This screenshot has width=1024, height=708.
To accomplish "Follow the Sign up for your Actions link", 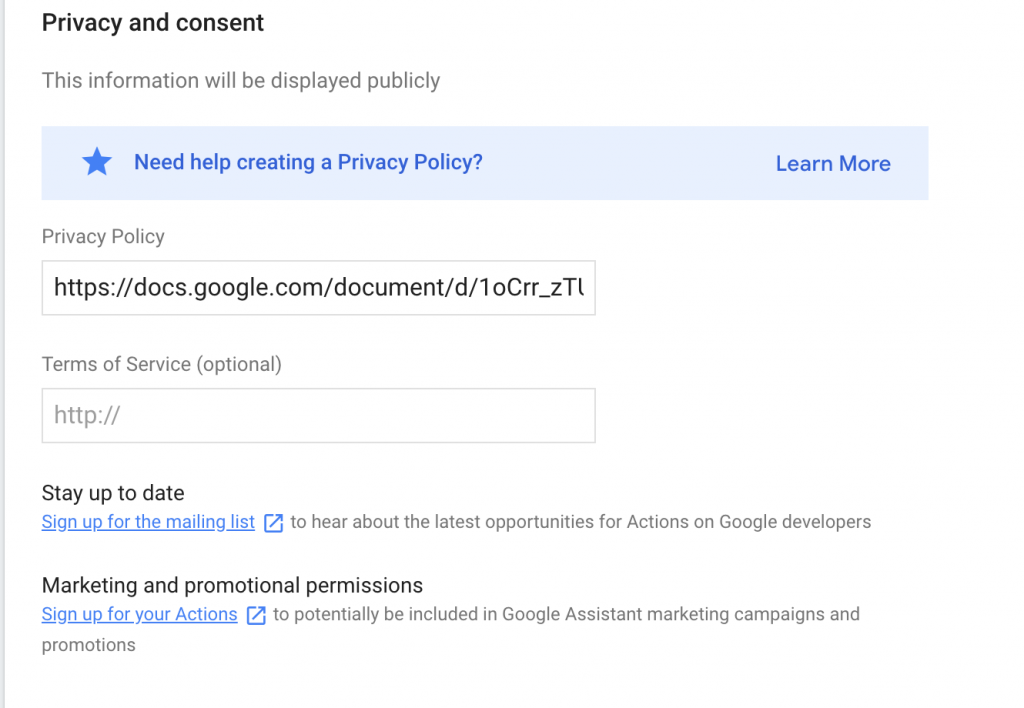I will pos(139,614).
